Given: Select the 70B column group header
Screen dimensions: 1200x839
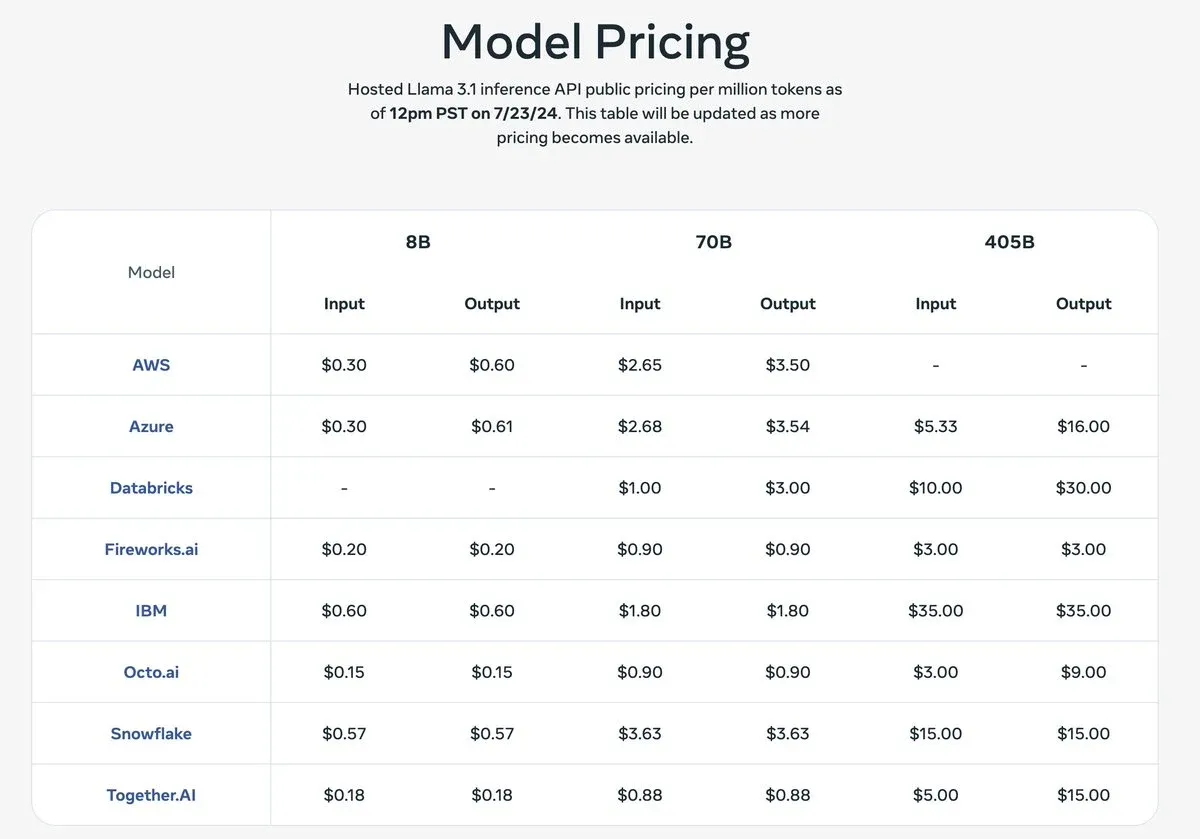Looking at the screenshot, I should (x=713, y=242).
